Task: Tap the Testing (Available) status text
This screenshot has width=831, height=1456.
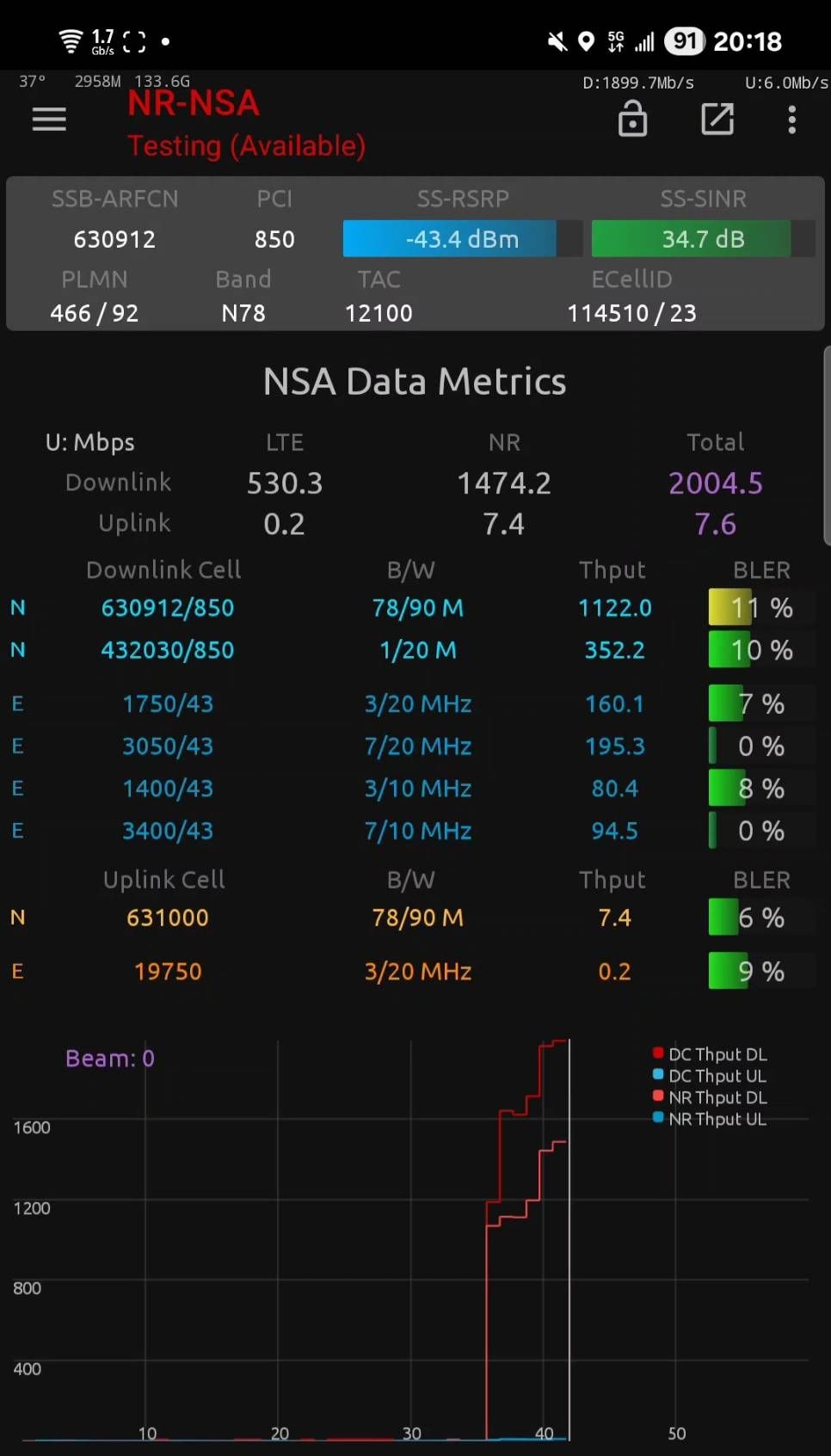Action: (x=247, y=146)
